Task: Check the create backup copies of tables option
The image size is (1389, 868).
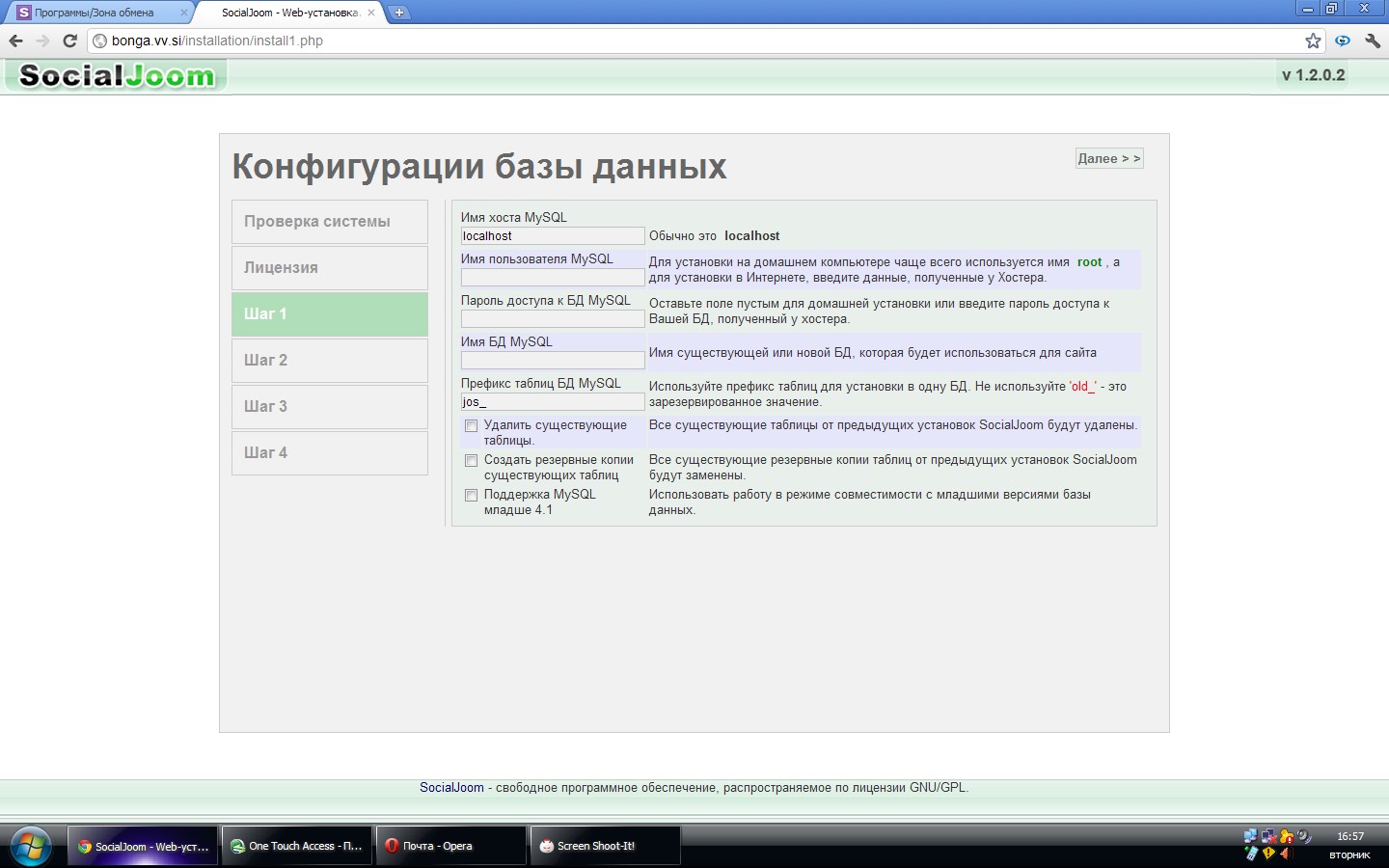Action: [471, 460]
